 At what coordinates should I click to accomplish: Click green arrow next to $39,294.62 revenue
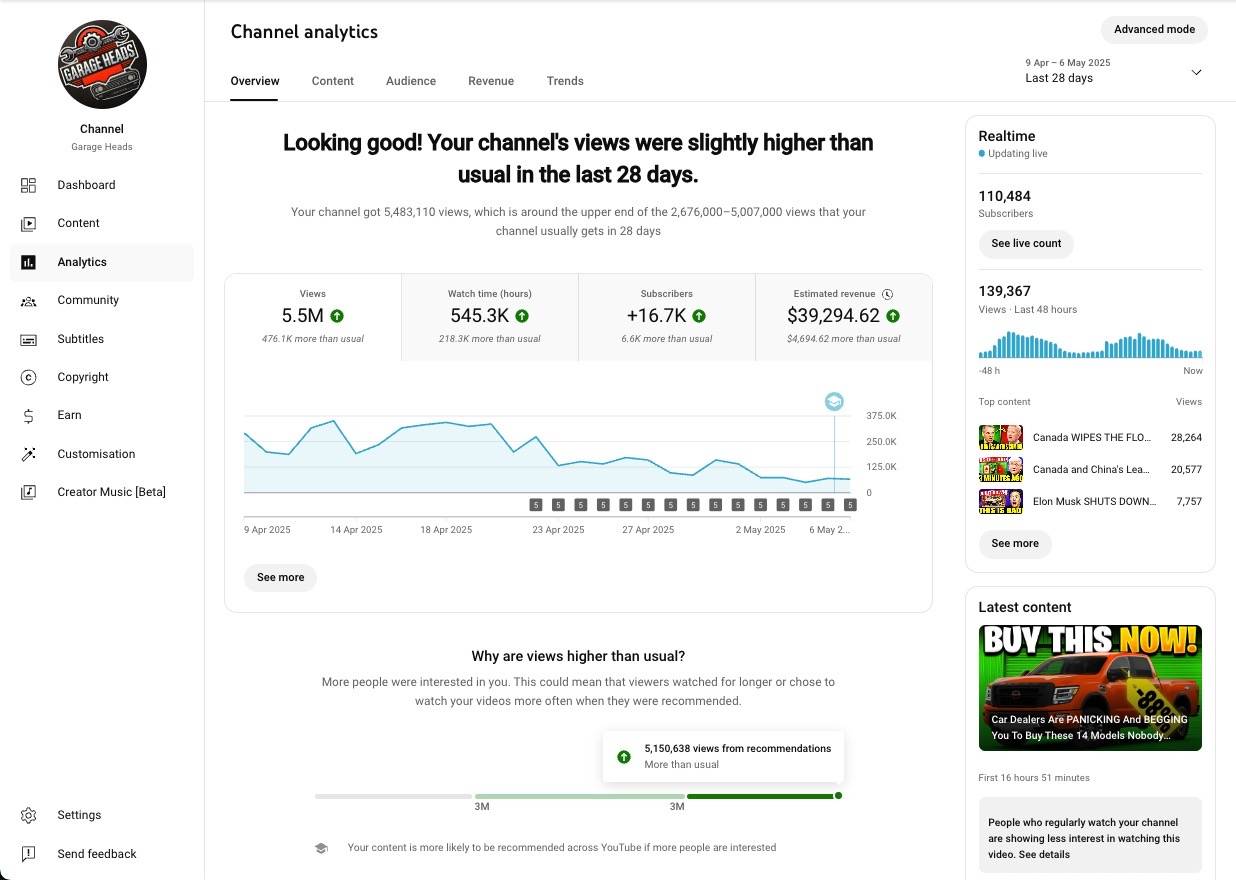pyautogui.click(x=893, y=316)
